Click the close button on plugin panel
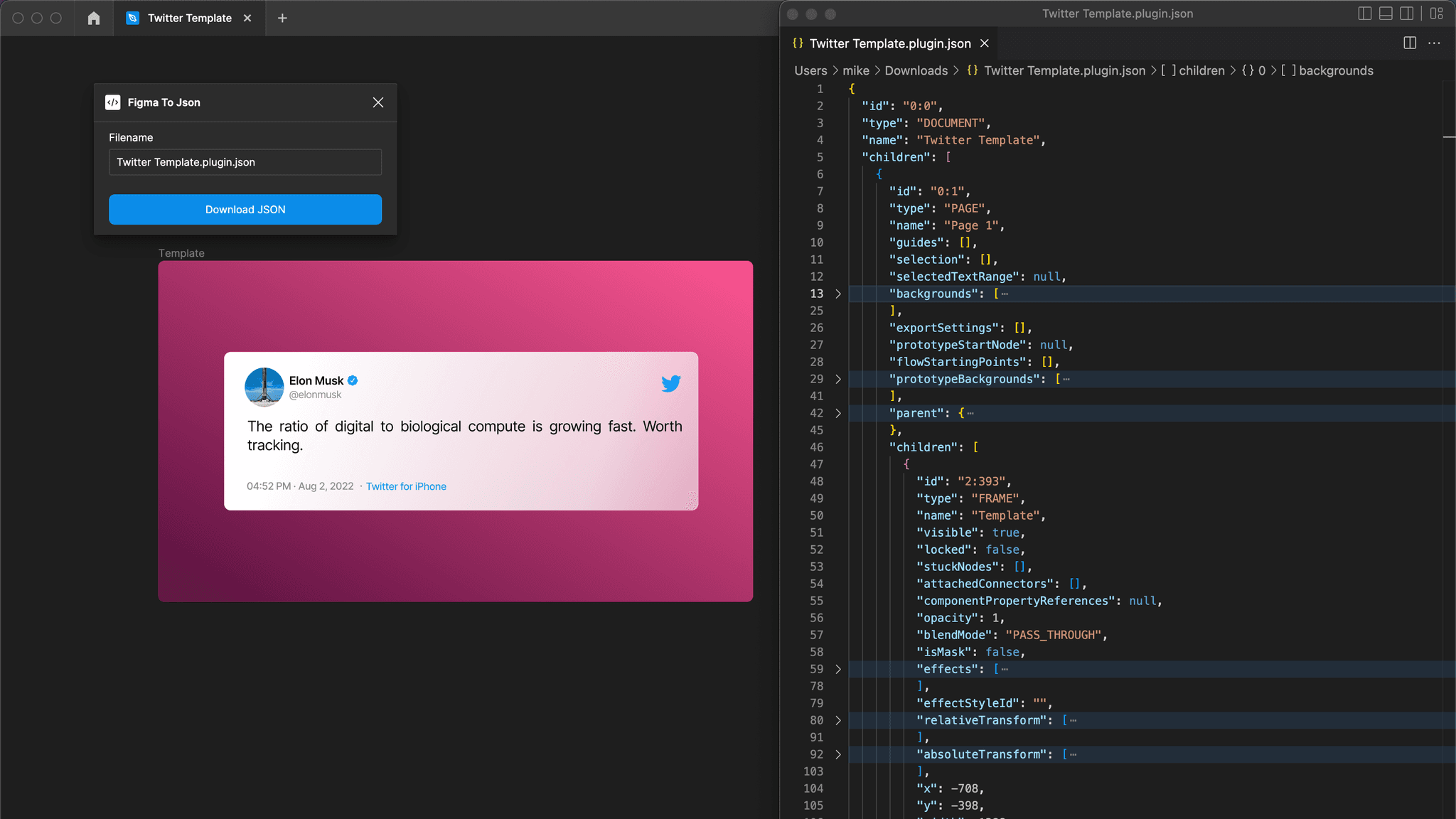 (378, 101)
